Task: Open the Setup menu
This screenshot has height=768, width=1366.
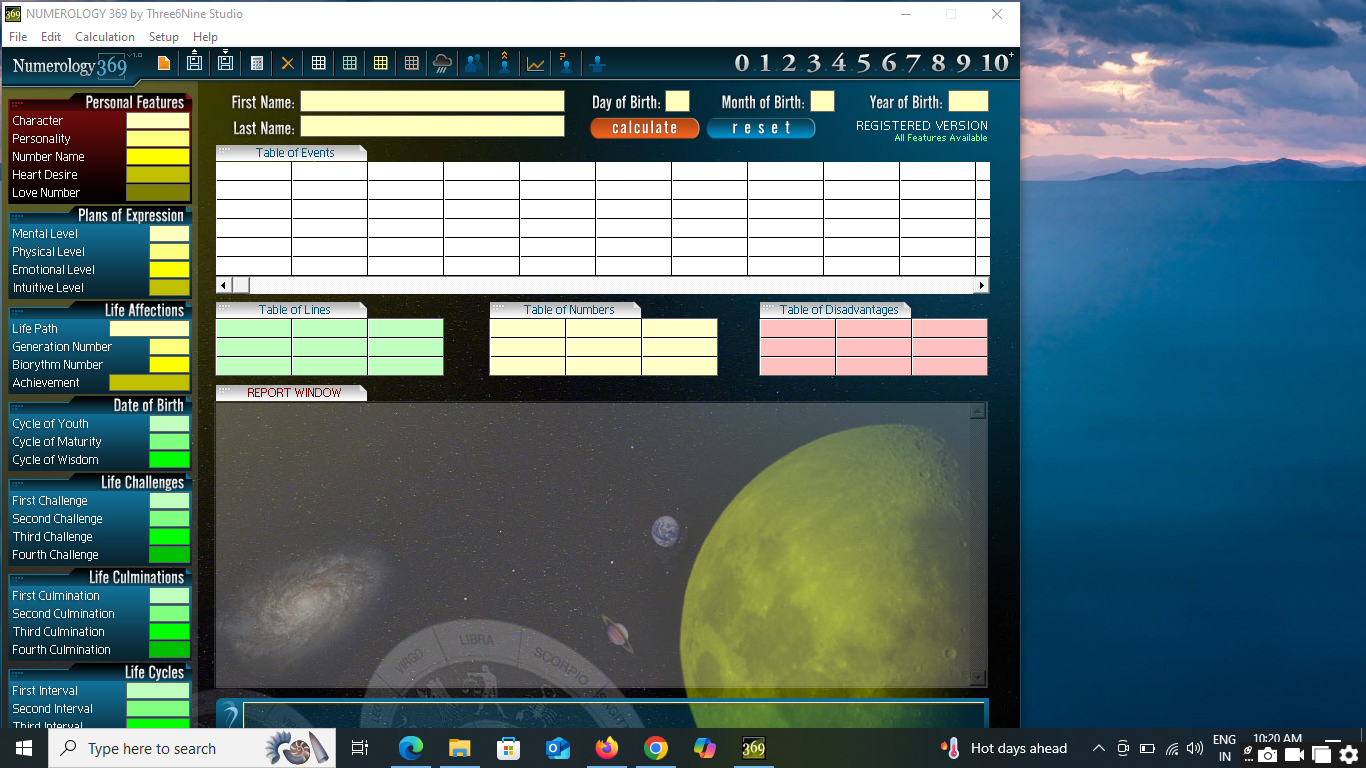Action: [x=164, y=36]
